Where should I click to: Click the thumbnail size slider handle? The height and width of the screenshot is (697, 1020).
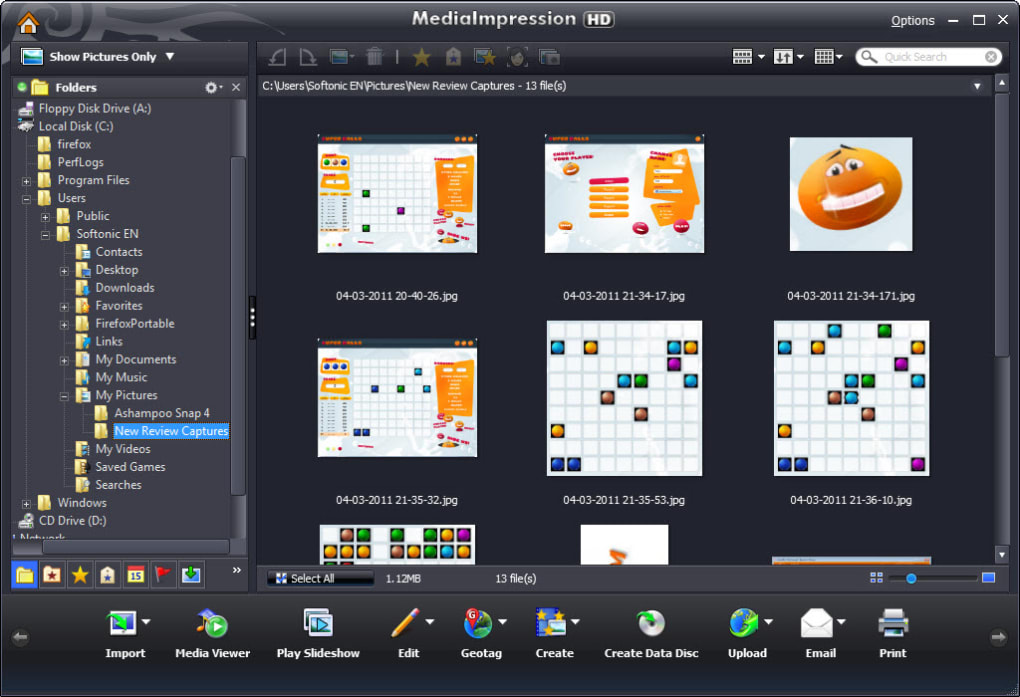click(911, 578)
